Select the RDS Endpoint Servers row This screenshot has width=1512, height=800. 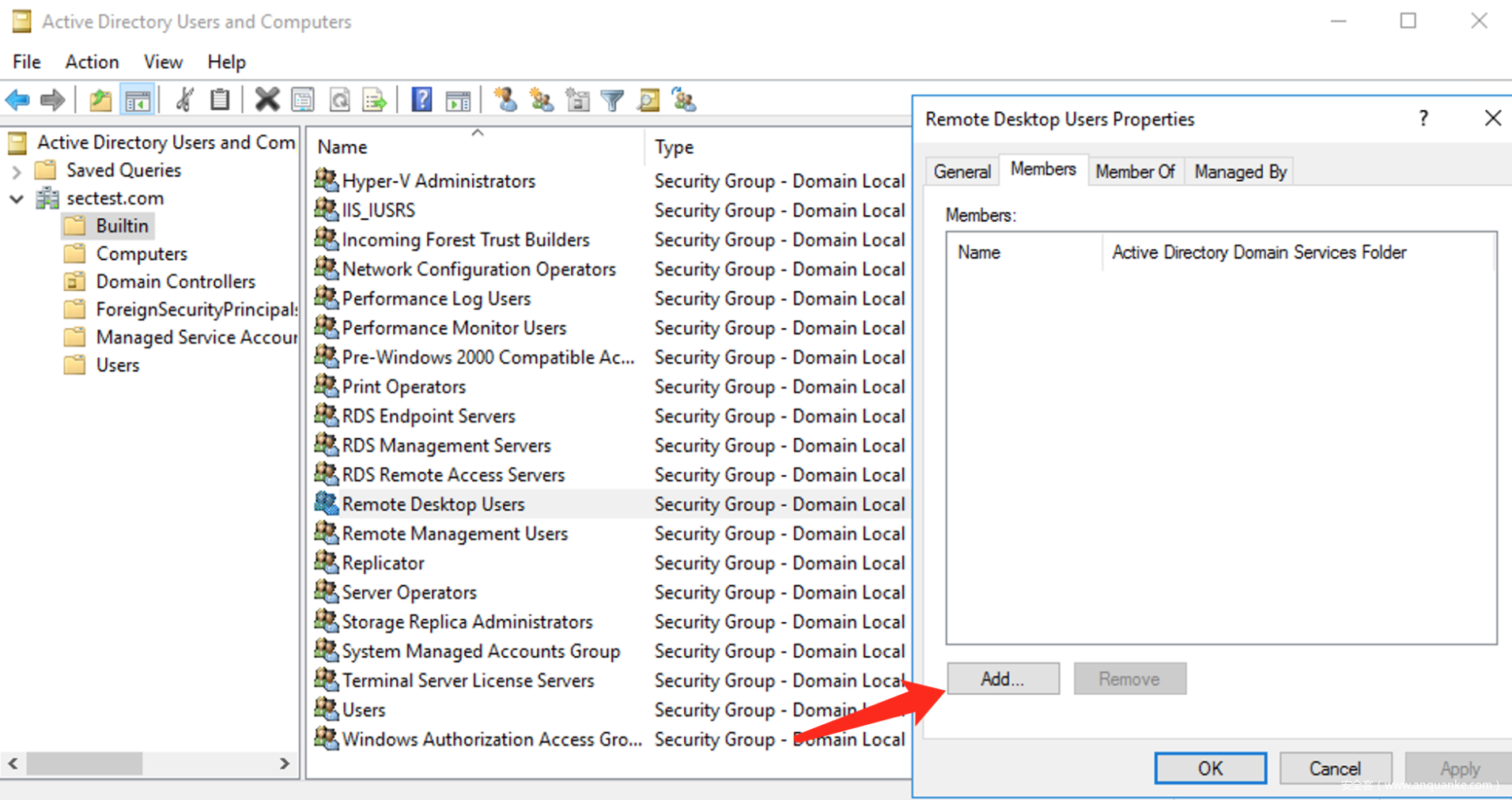point(609,416)
